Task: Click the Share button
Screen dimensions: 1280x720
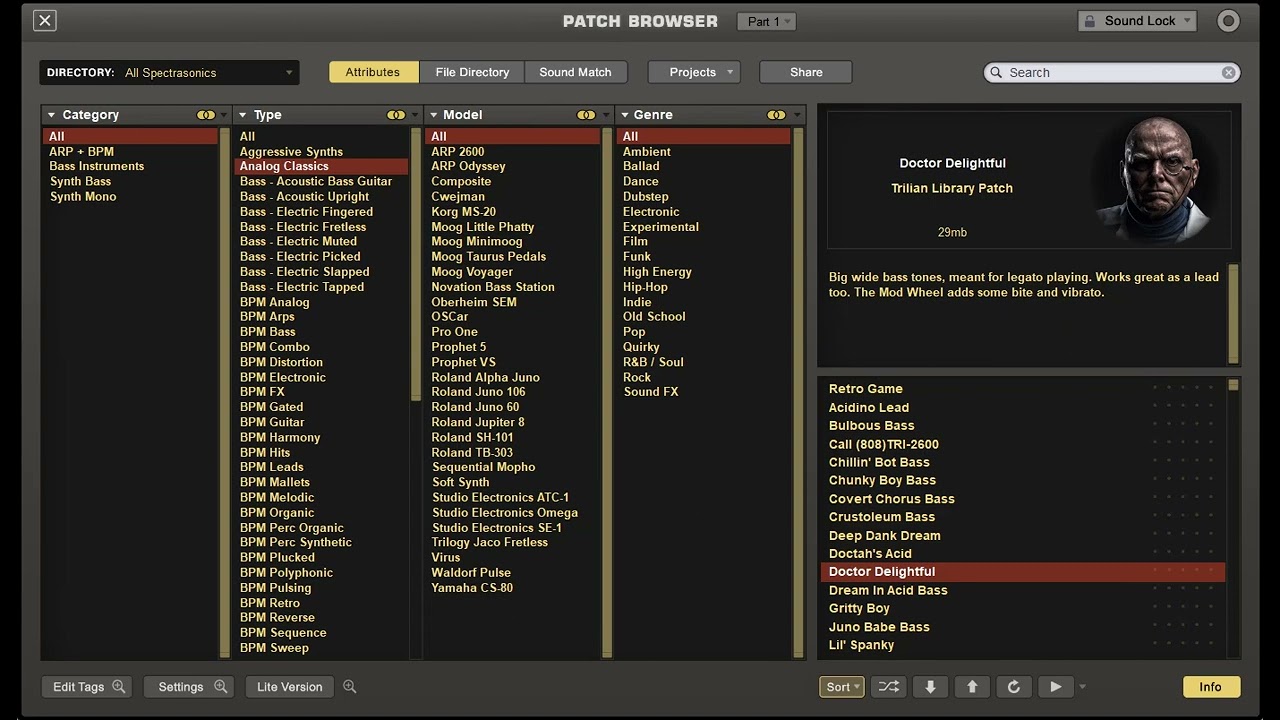Action: click(806, 72)
